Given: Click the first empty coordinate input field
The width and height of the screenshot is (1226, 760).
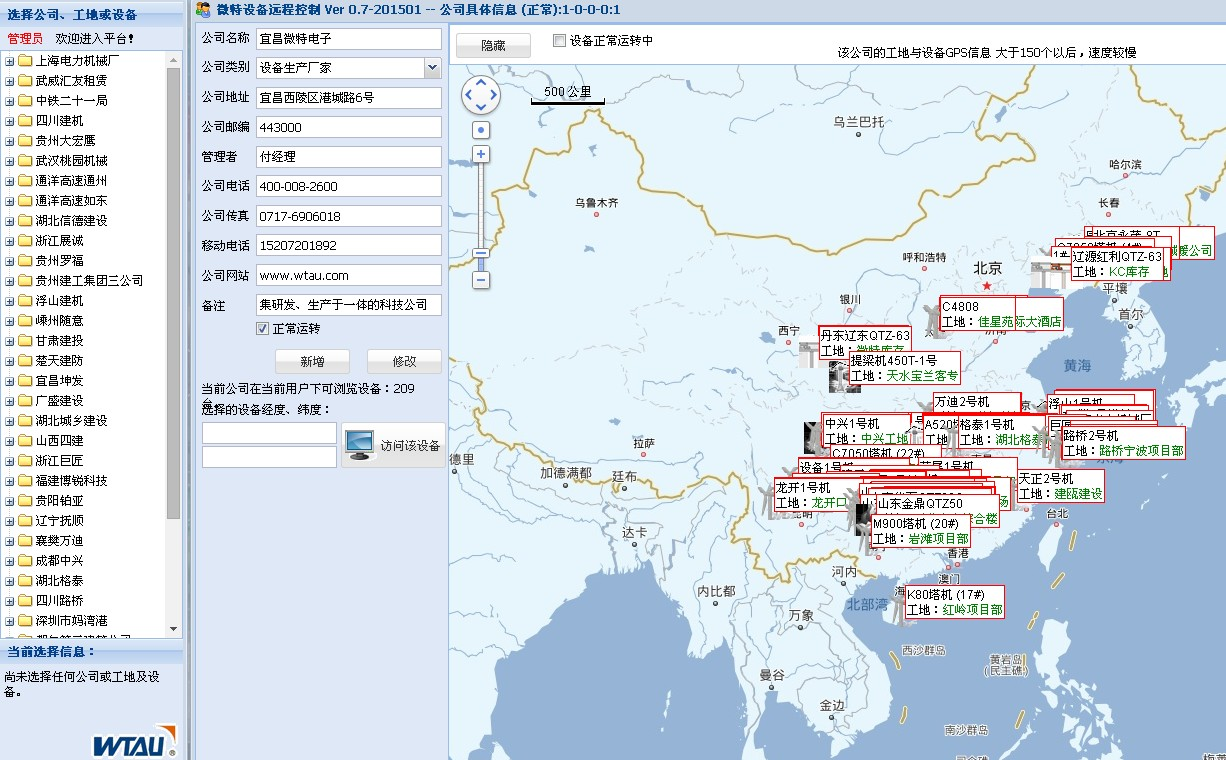Looking at the screenshot, I should coord(269,433).
